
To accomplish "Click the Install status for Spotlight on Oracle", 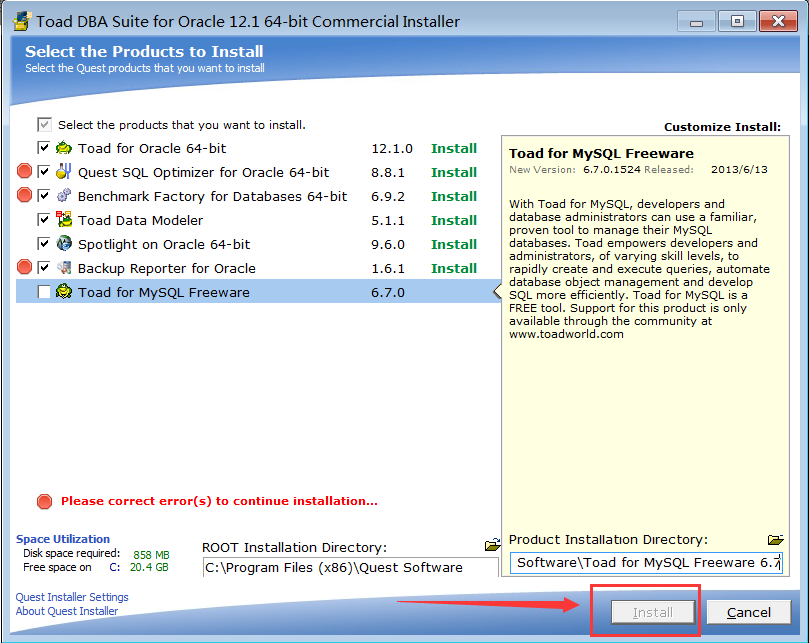I will (454, 245).
